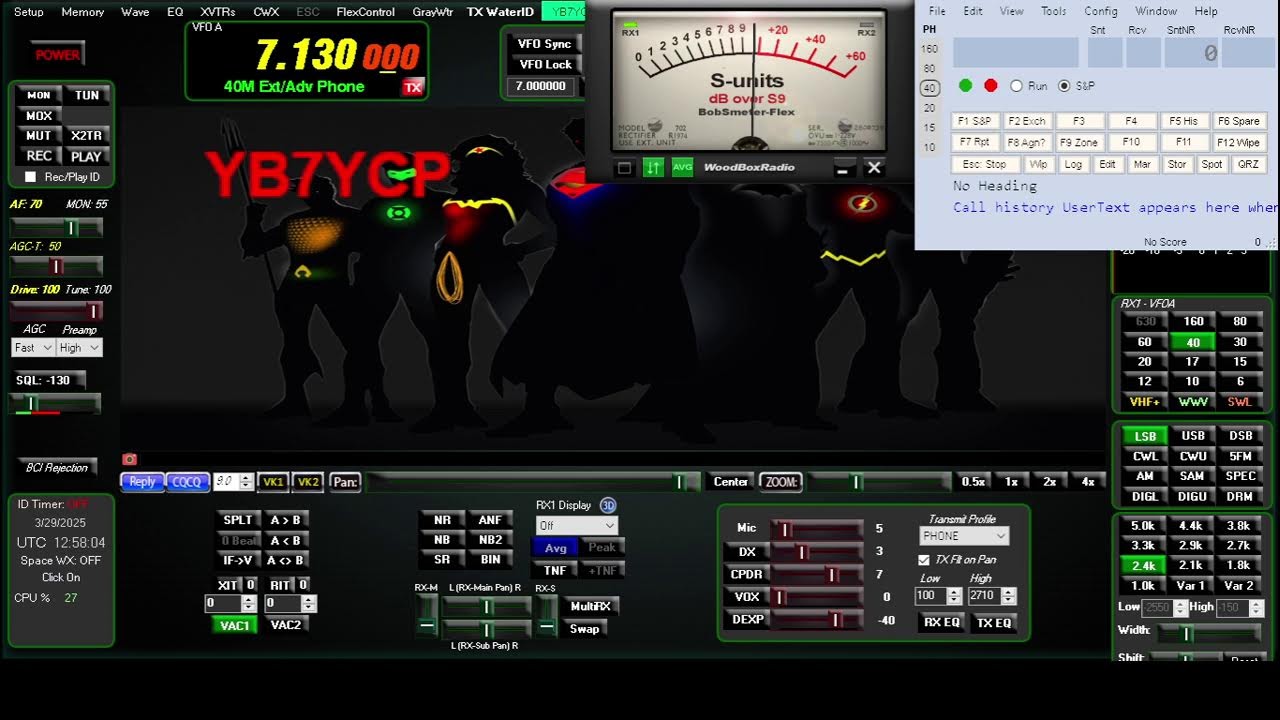Adjust the AF volume slider

(57, 228)
